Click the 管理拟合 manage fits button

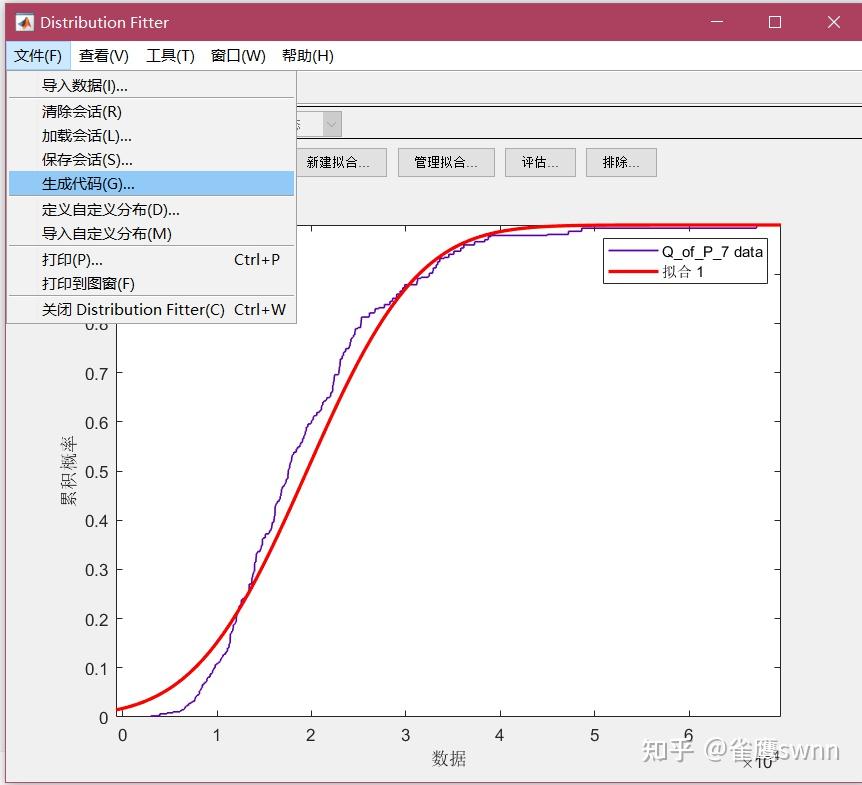click(446, 162)
